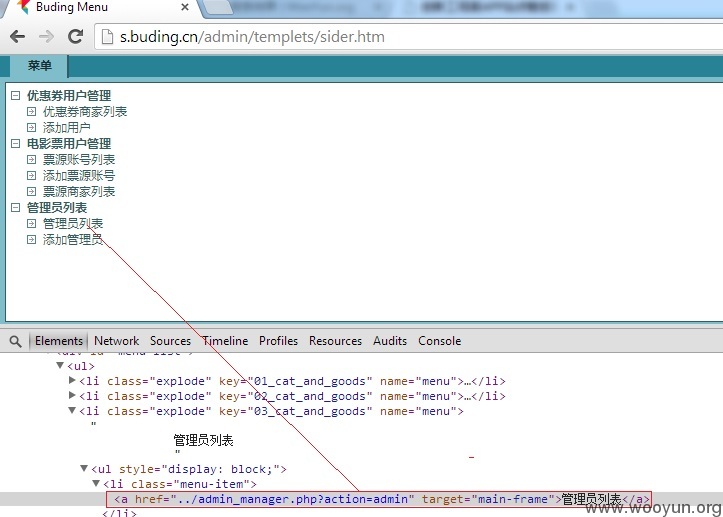Image resolution: width=723 pixels, height=517 pixels.
Task: Click the browser forward arrow
Action: [x=46, y=36]
